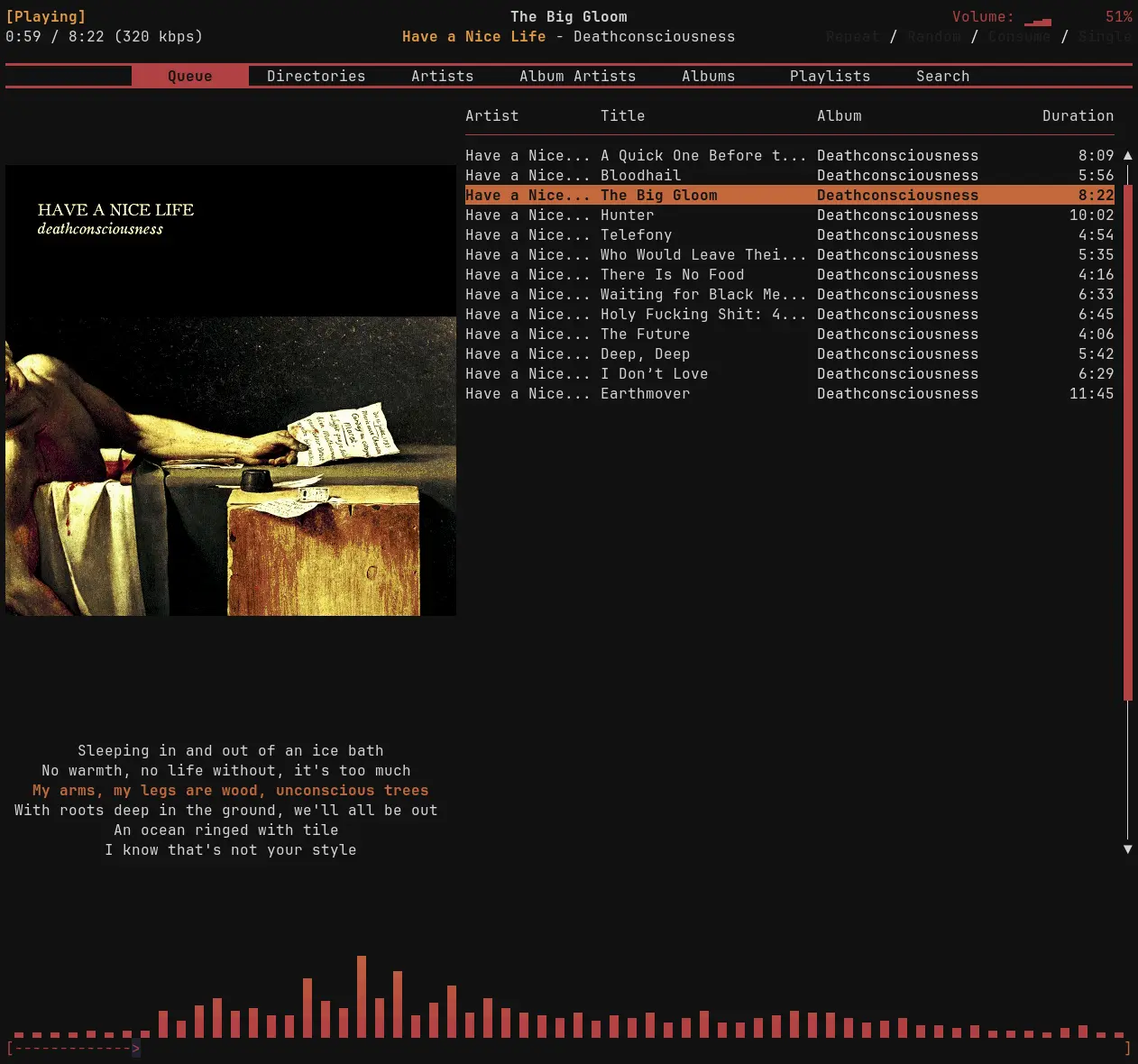Select "Bloodhail" in the queue
Viewport: 1138px width, 1064px height.
tap(641, 175)
